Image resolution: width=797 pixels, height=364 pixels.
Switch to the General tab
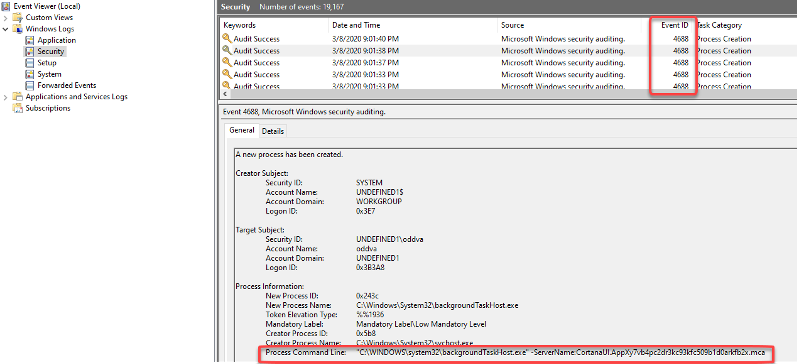(241, 130)
